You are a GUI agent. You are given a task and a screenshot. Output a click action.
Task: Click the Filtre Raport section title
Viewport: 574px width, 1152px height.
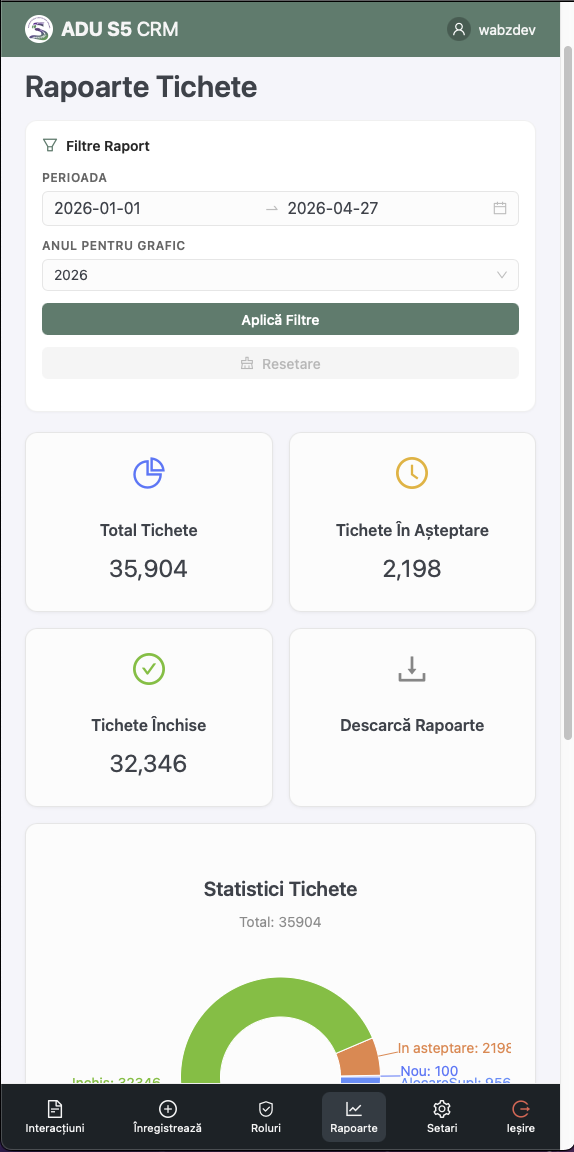coord(107,145)
